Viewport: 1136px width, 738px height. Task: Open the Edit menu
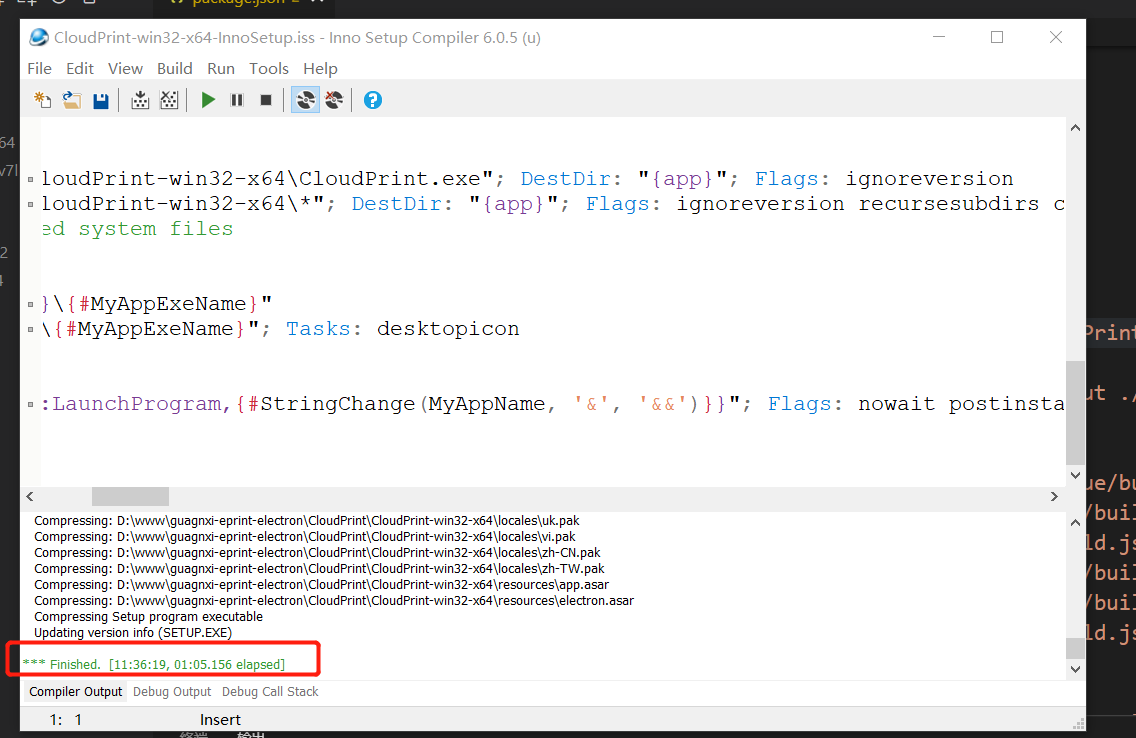tap(80, 69)
